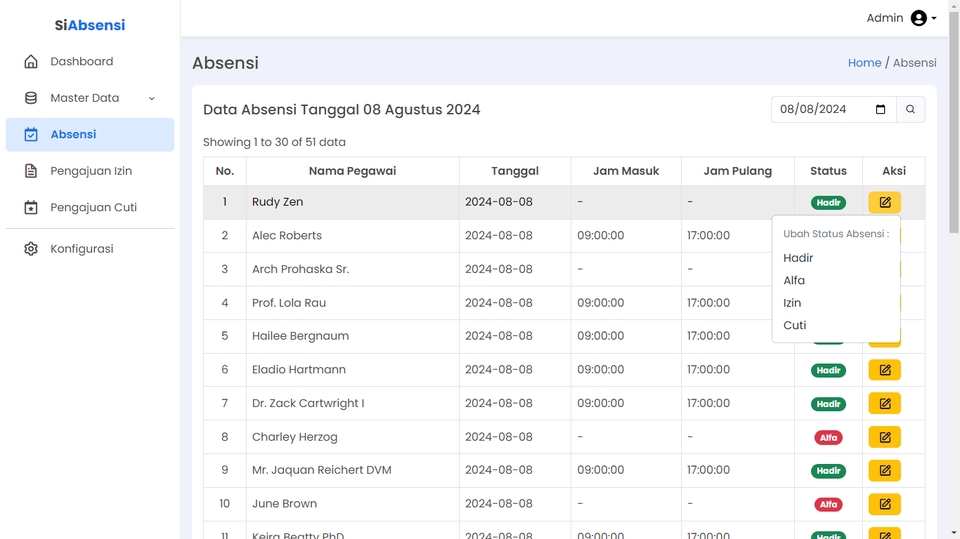The height and width of the screenshot is (539, 960).
Task: Click edit button for Charley Herzog's attendance
Action: 884,437
